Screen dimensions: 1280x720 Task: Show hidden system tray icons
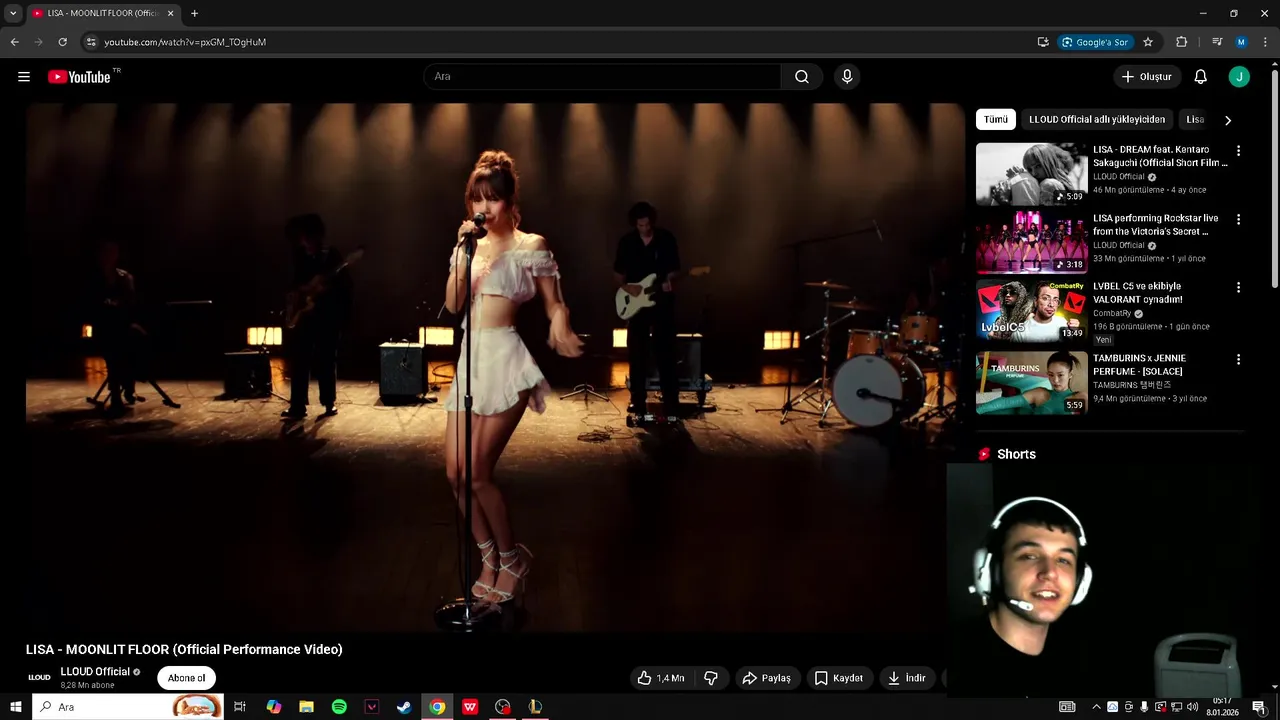pos(1096,707)
